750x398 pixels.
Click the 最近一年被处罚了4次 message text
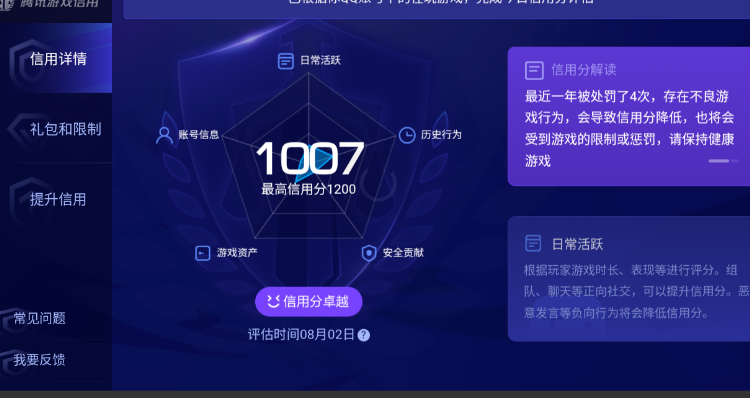click(x=629, y=129)
